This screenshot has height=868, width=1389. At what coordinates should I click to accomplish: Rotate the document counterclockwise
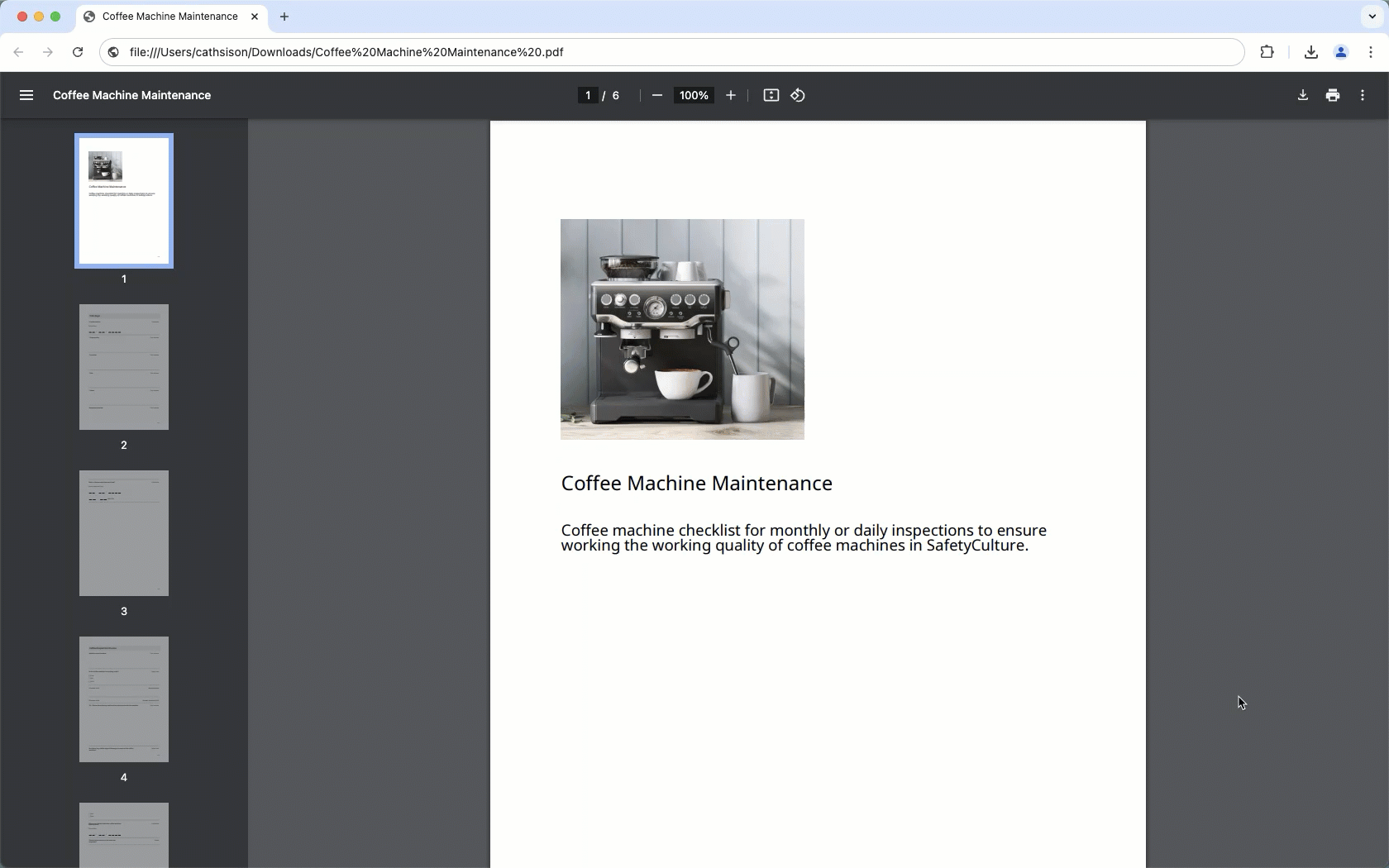coord(798,95)
